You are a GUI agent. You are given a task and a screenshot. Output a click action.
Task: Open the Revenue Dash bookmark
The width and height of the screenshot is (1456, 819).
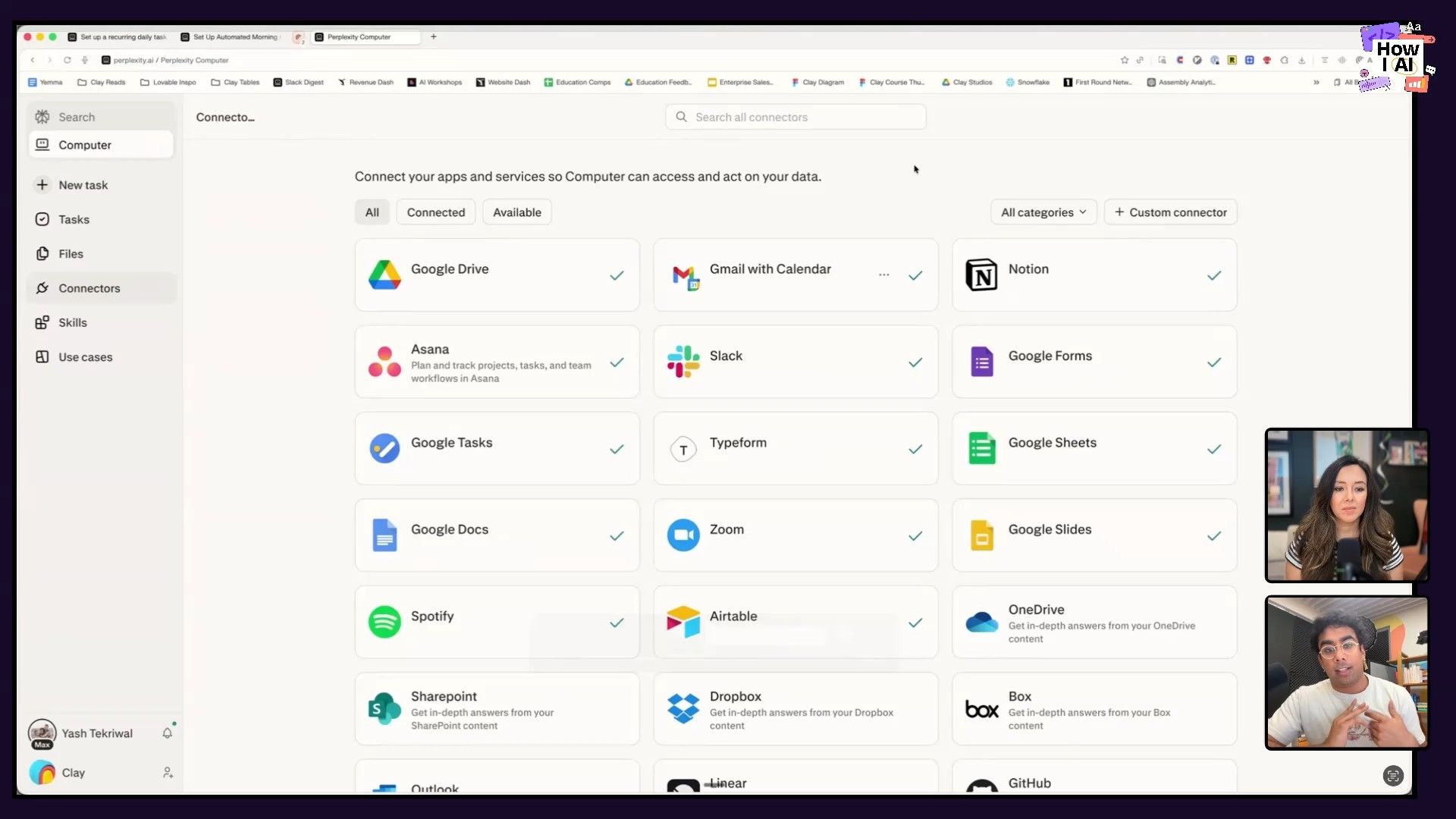pyautogui.click(x=366, y=82)
